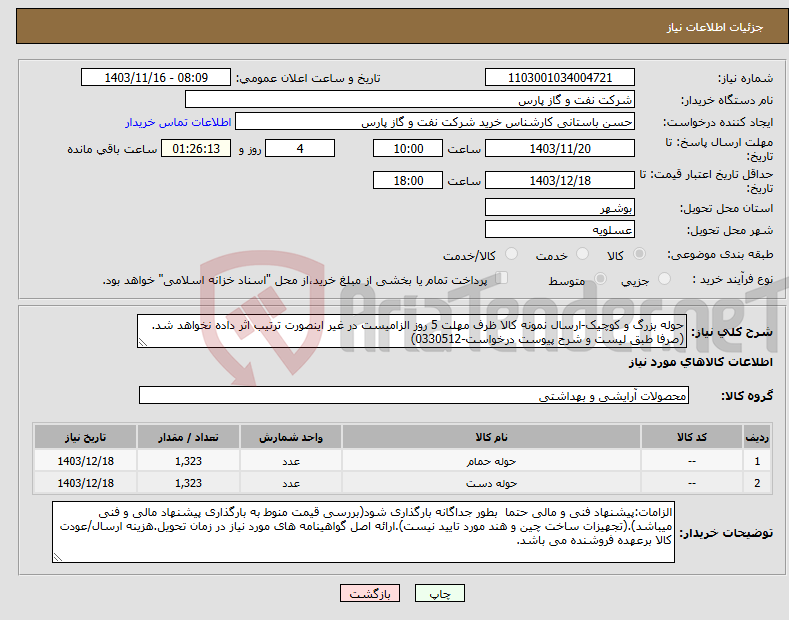Select the کالا/خدمت radio button
The image size is (789, 620).
(x=511, y=254)
